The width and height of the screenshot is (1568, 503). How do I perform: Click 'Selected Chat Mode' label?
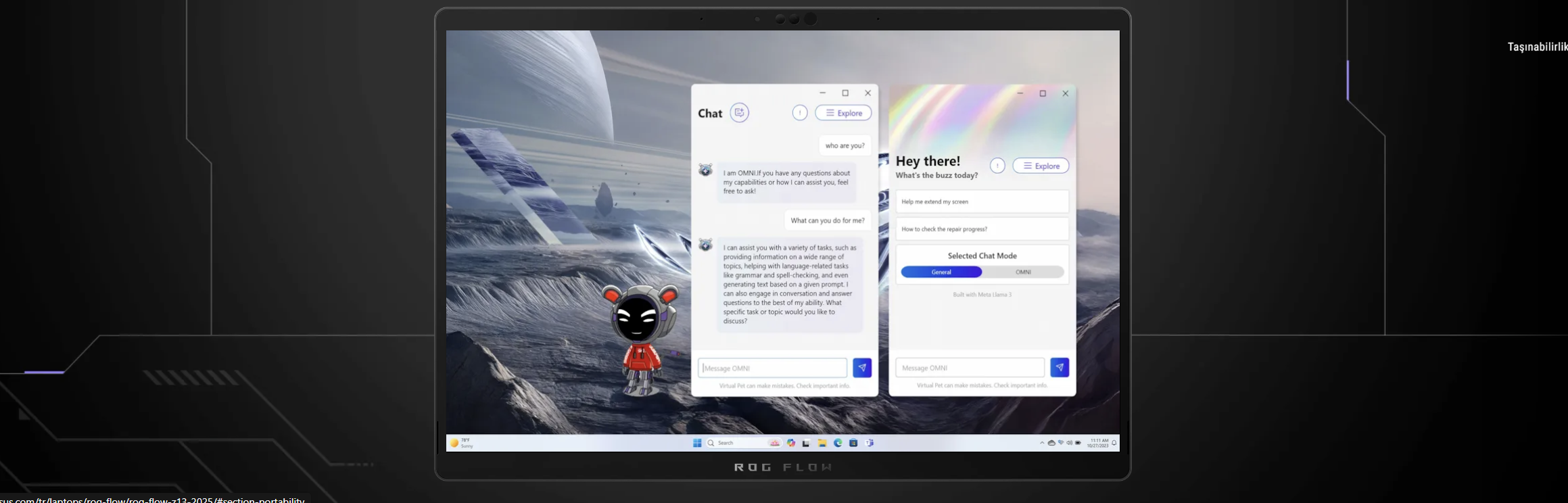coord(982,256)
